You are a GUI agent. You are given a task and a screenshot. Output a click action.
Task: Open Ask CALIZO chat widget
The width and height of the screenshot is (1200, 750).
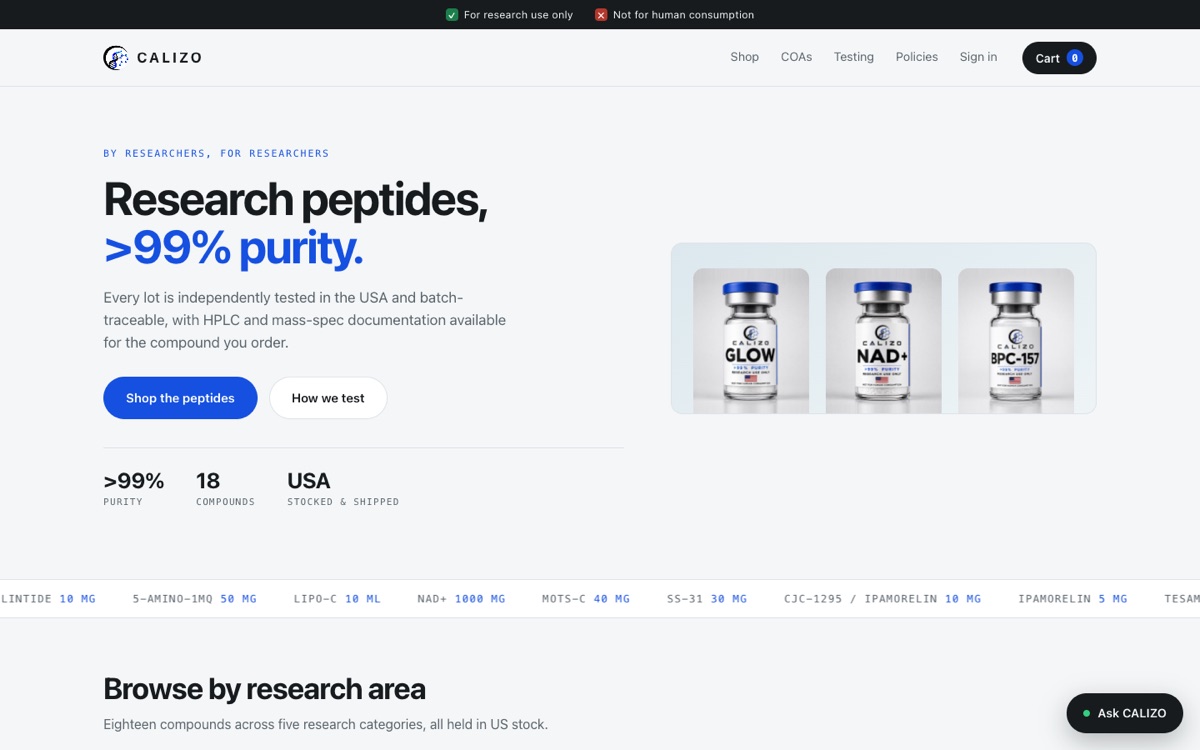coord(1125,714)
